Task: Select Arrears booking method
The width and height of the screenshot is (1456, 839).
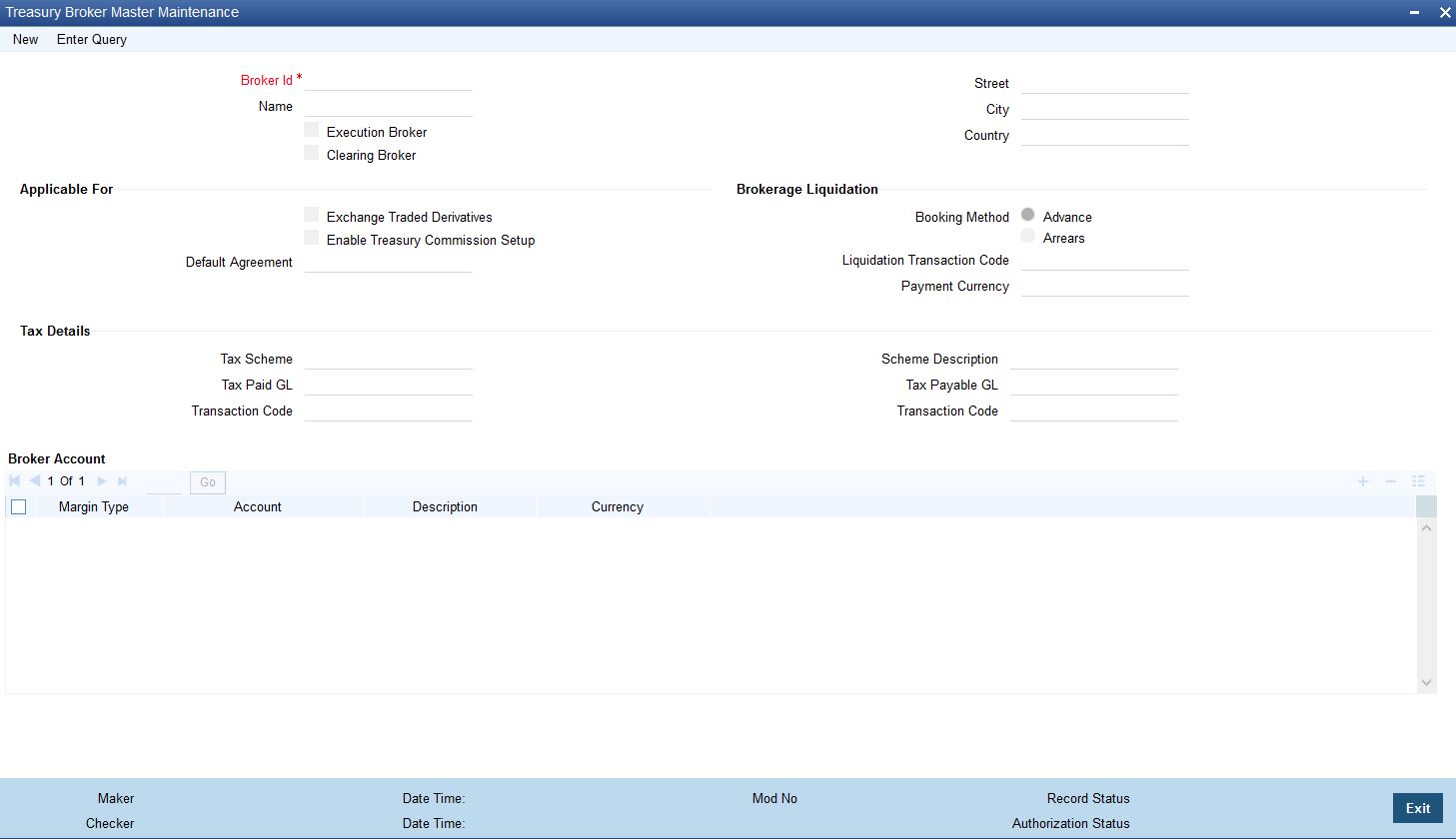Action: 1027,236
